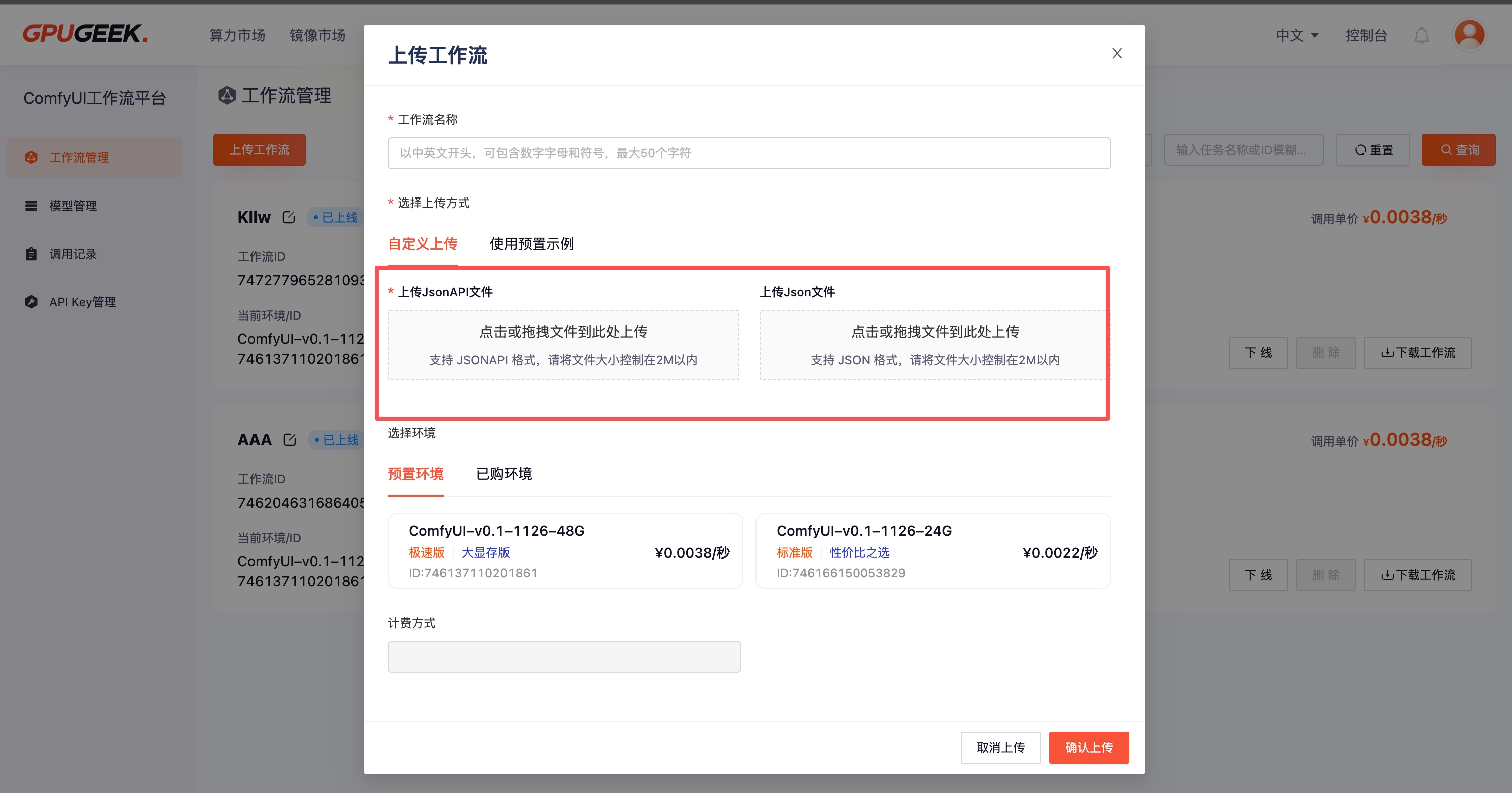Open 模型管理 in the sidebar

tap(73, 206)
